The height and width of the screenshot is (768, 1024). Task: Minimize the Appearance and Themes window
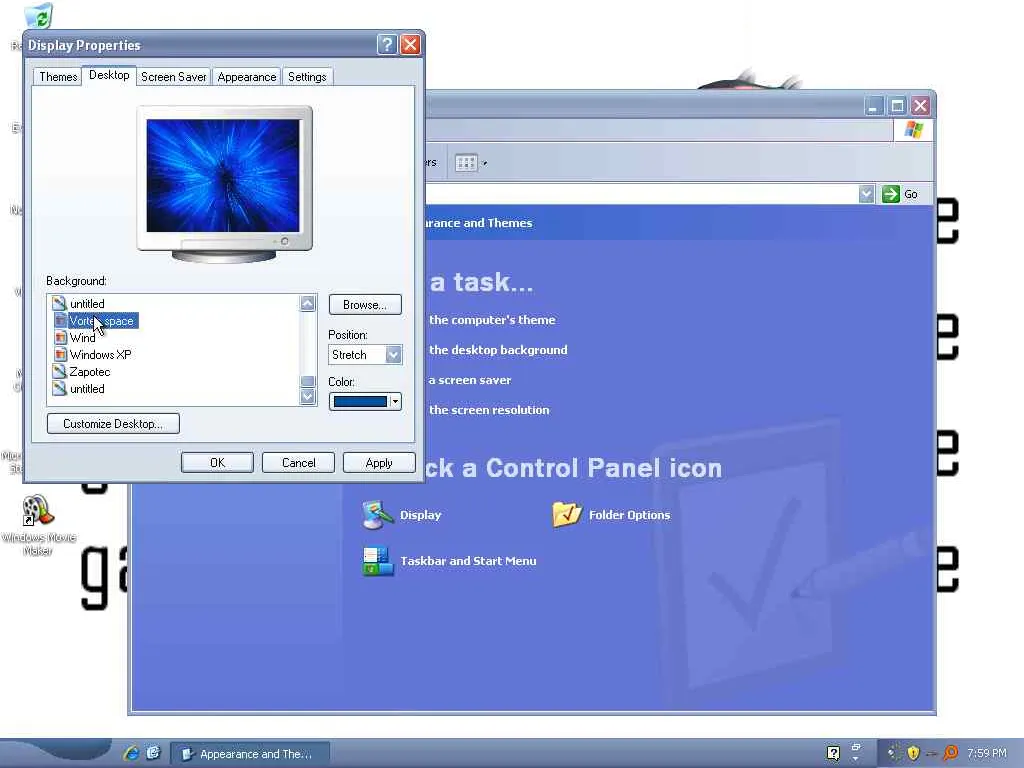873,106
